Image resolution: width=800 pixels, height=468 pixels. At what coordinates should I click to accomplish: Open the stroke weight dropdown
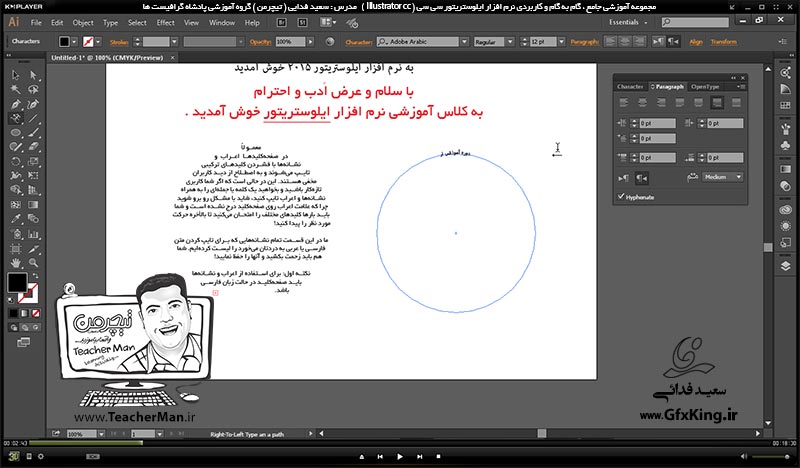(x=174, y=42)
